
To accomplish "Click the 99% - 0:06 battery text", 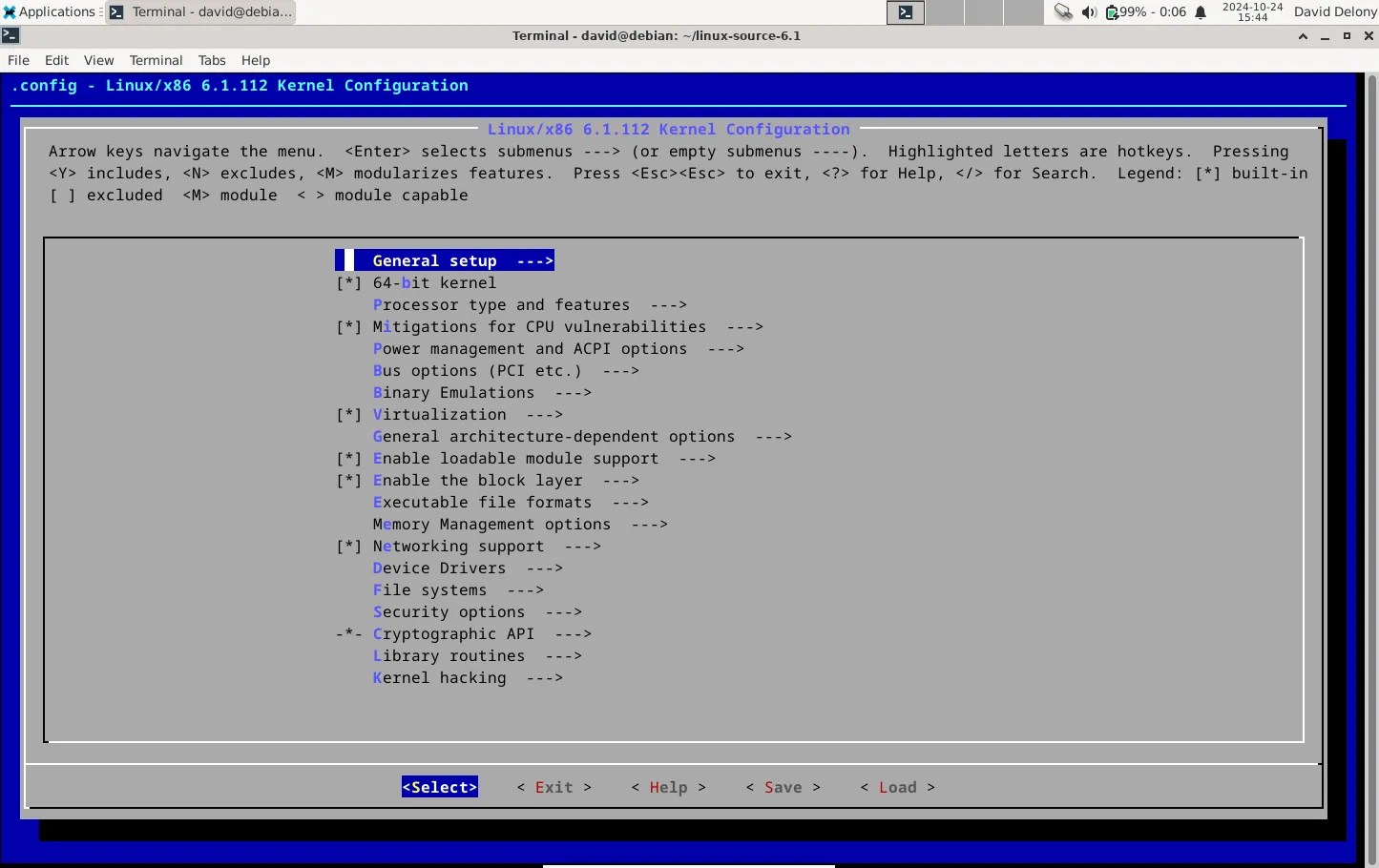I will pyautogui.click(x=1153, y=12).
